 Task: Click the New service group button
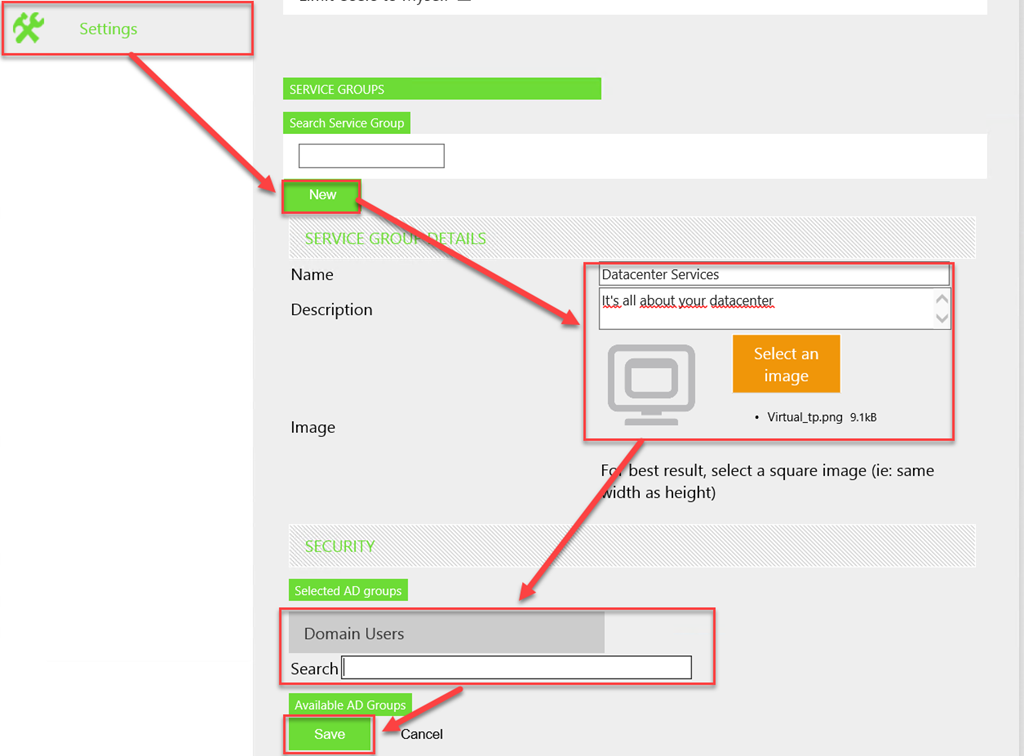point(322,196)
